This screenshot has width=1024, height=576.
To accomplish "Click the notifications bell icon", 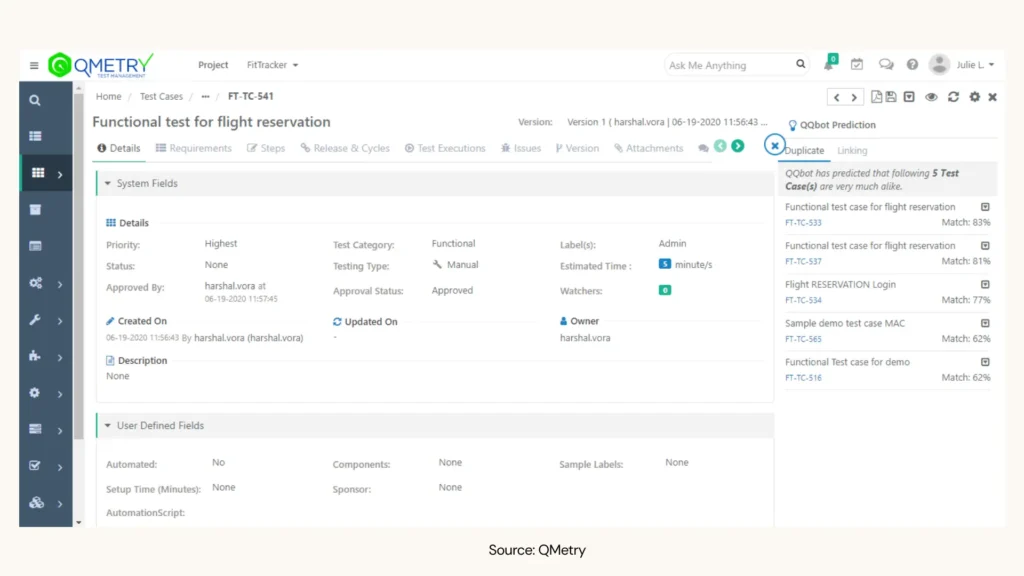I will [828, 64].
